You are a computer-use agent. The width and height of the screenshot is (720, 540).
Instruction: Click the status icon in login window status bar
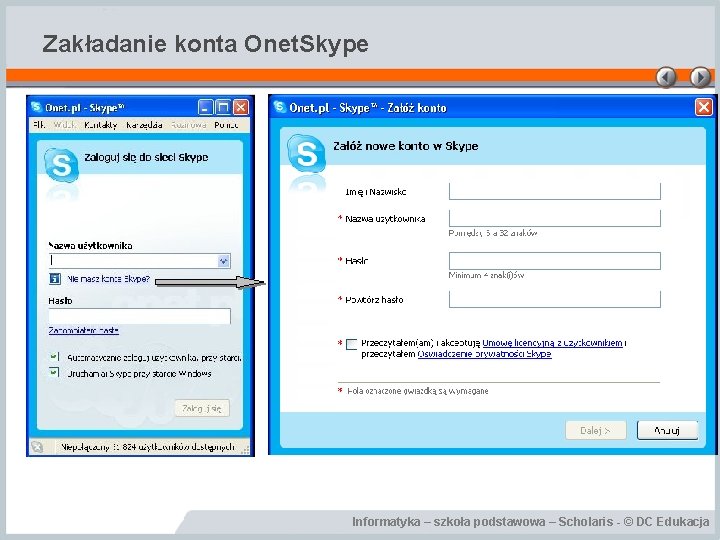coord(37,446)
